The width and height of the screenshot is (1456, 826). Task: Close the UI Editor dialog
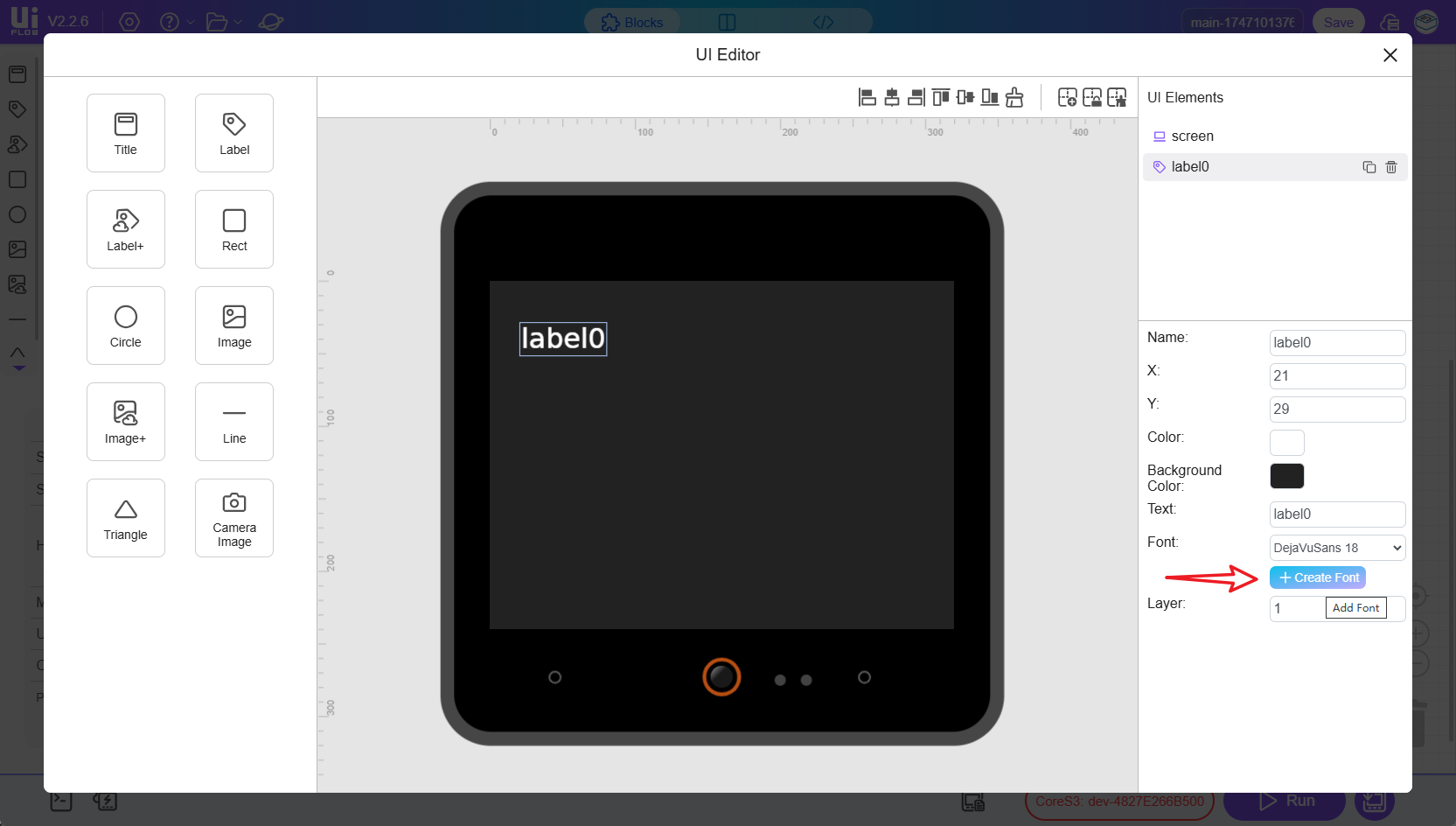1390,55
